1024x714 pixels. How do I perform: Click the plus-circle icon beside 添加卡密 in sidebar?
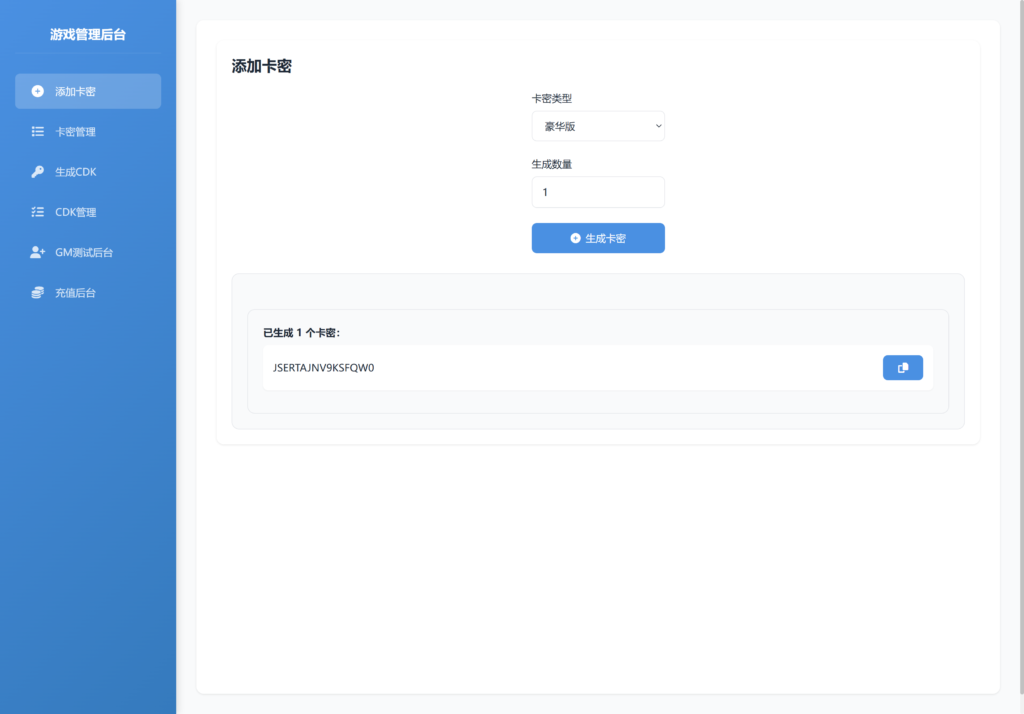(38, 91)
